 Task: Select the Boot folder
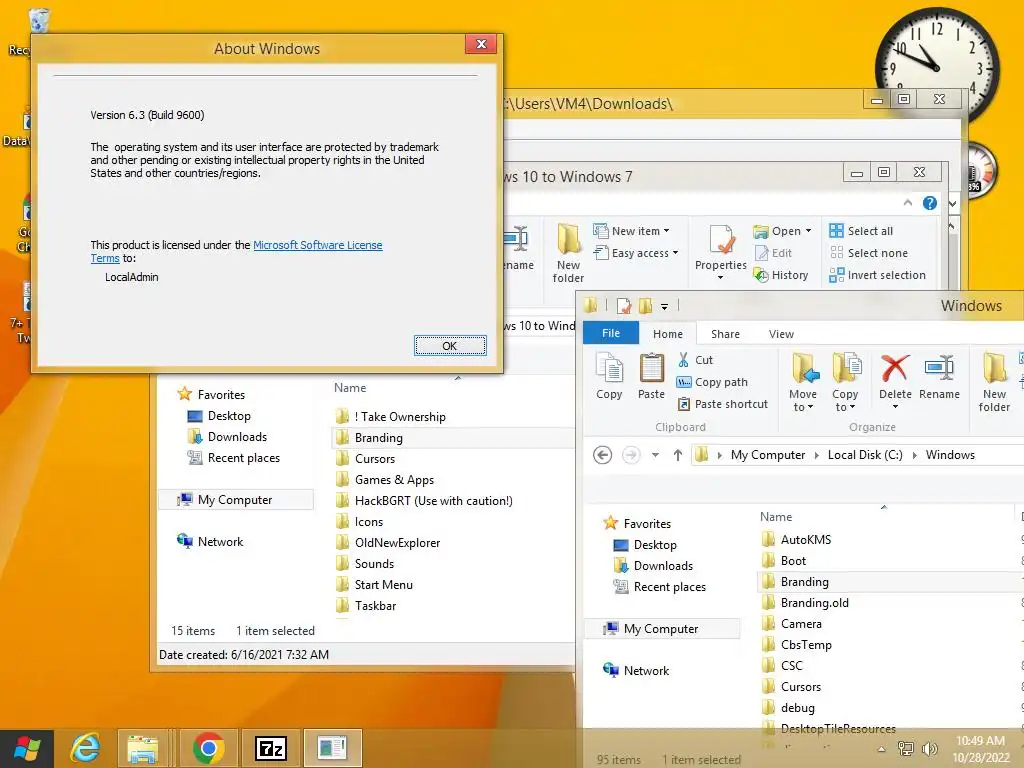pyautogui.click(x=793, y=560)
